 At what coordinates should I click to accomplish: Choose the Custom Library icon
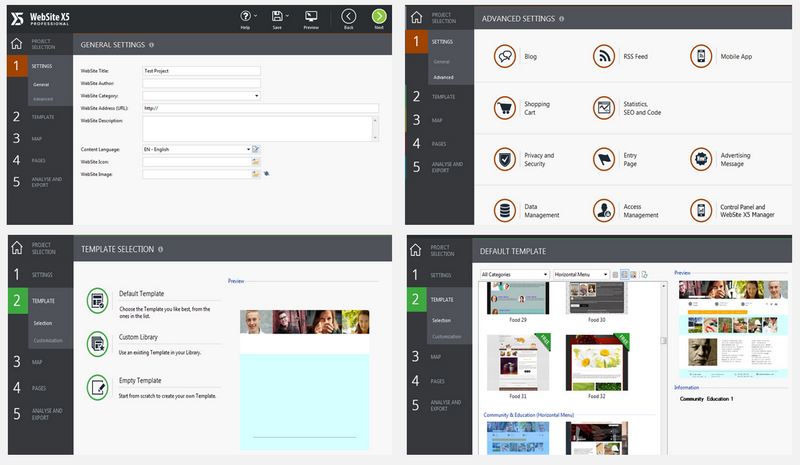tap(97, 344)
